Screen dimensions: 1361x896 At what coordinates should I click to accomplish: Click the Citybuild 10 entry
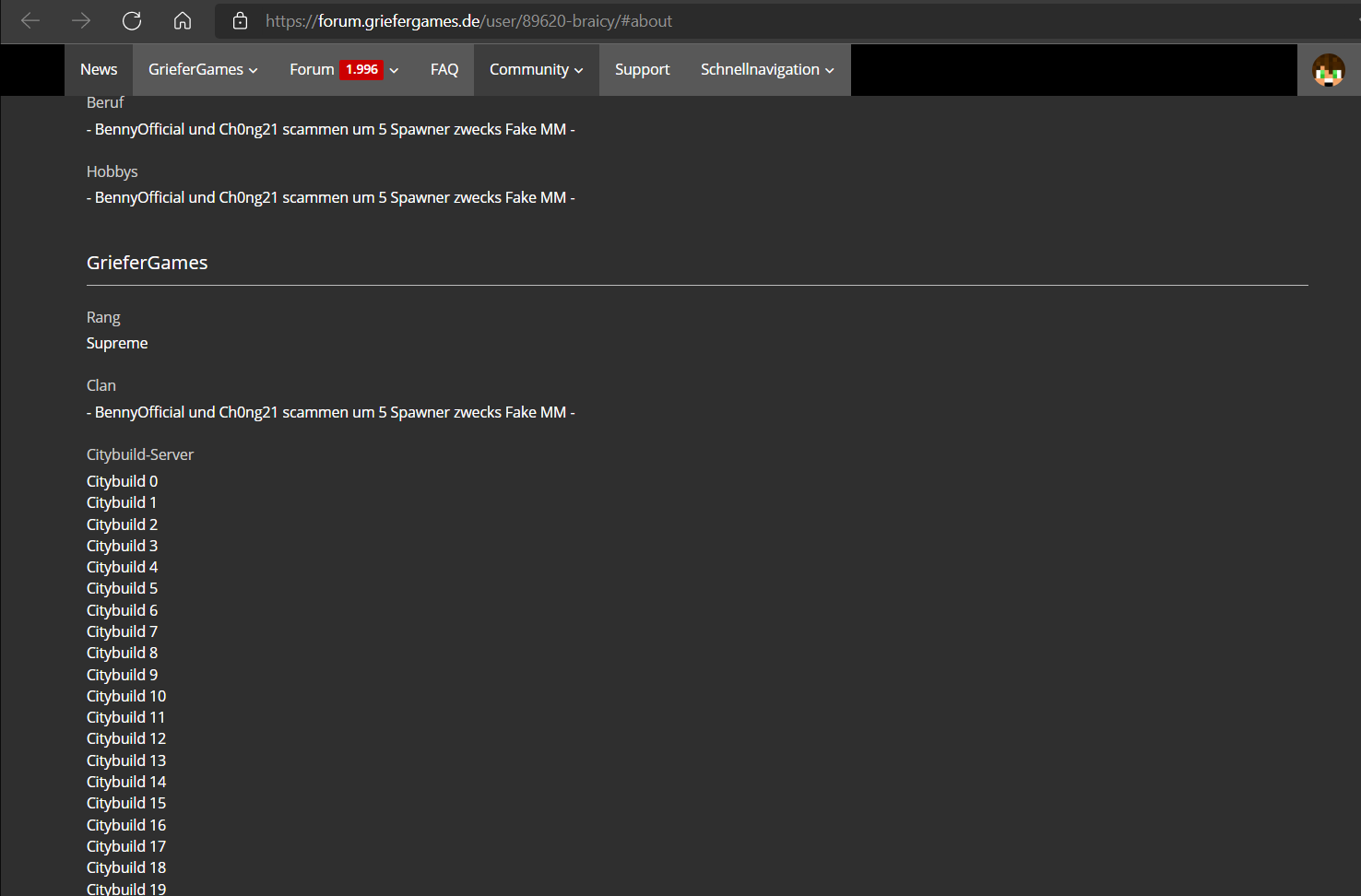126,696
